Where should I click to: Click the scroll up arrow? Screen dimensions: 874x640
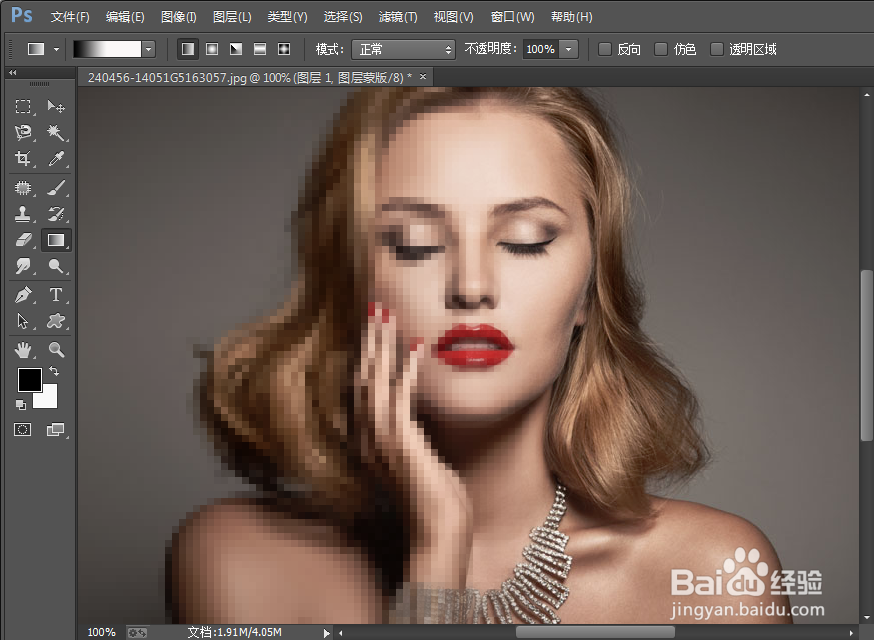[867, 94]
